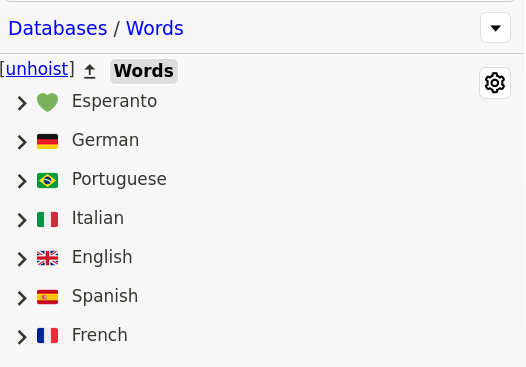Screen dimensions: 526x367
Task: Click the Spanish flag icon
Action: click(x=47, y=297)
